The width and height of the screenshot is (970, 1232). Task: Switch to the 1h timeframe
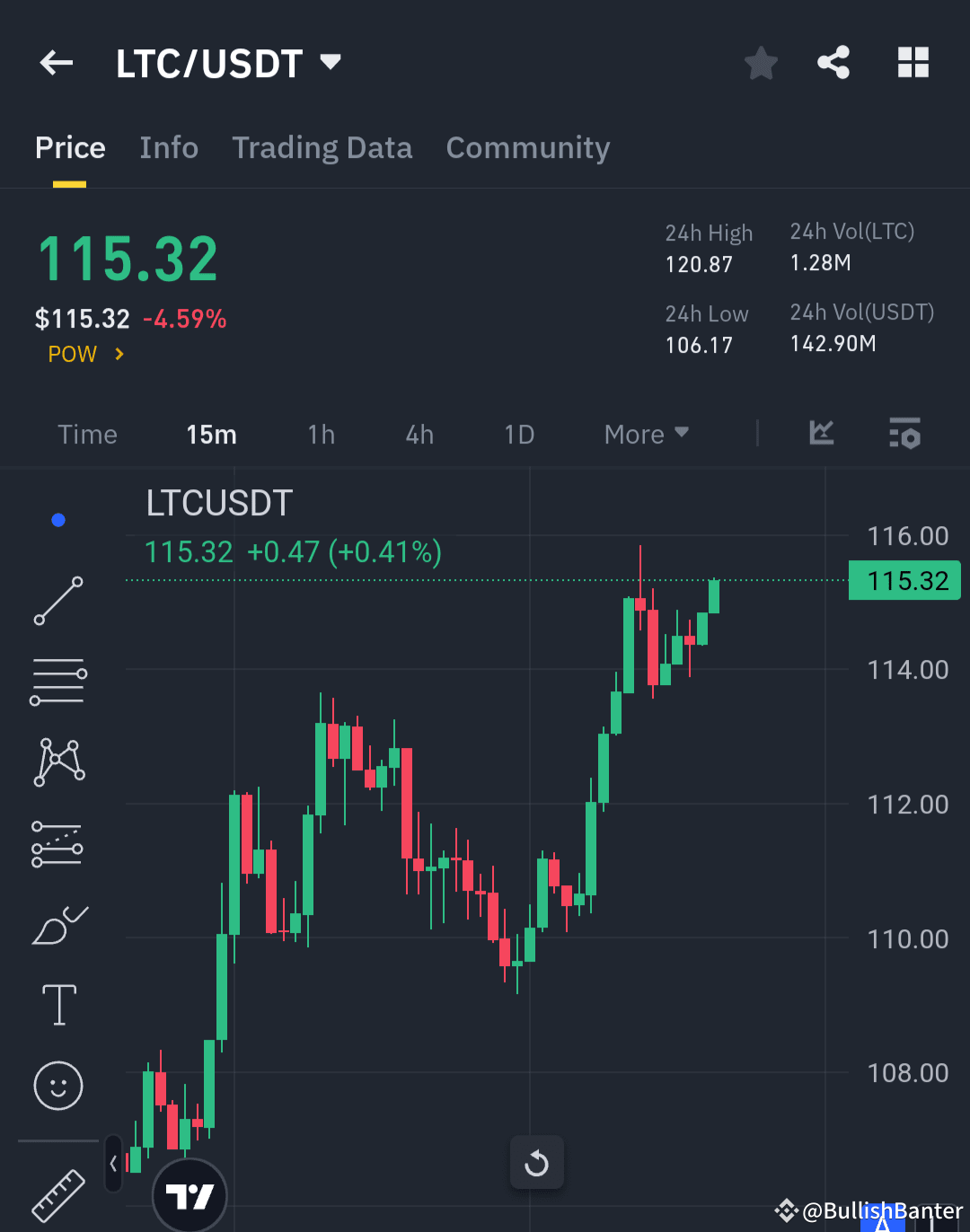pyautogui.click(x=321, y=434)
